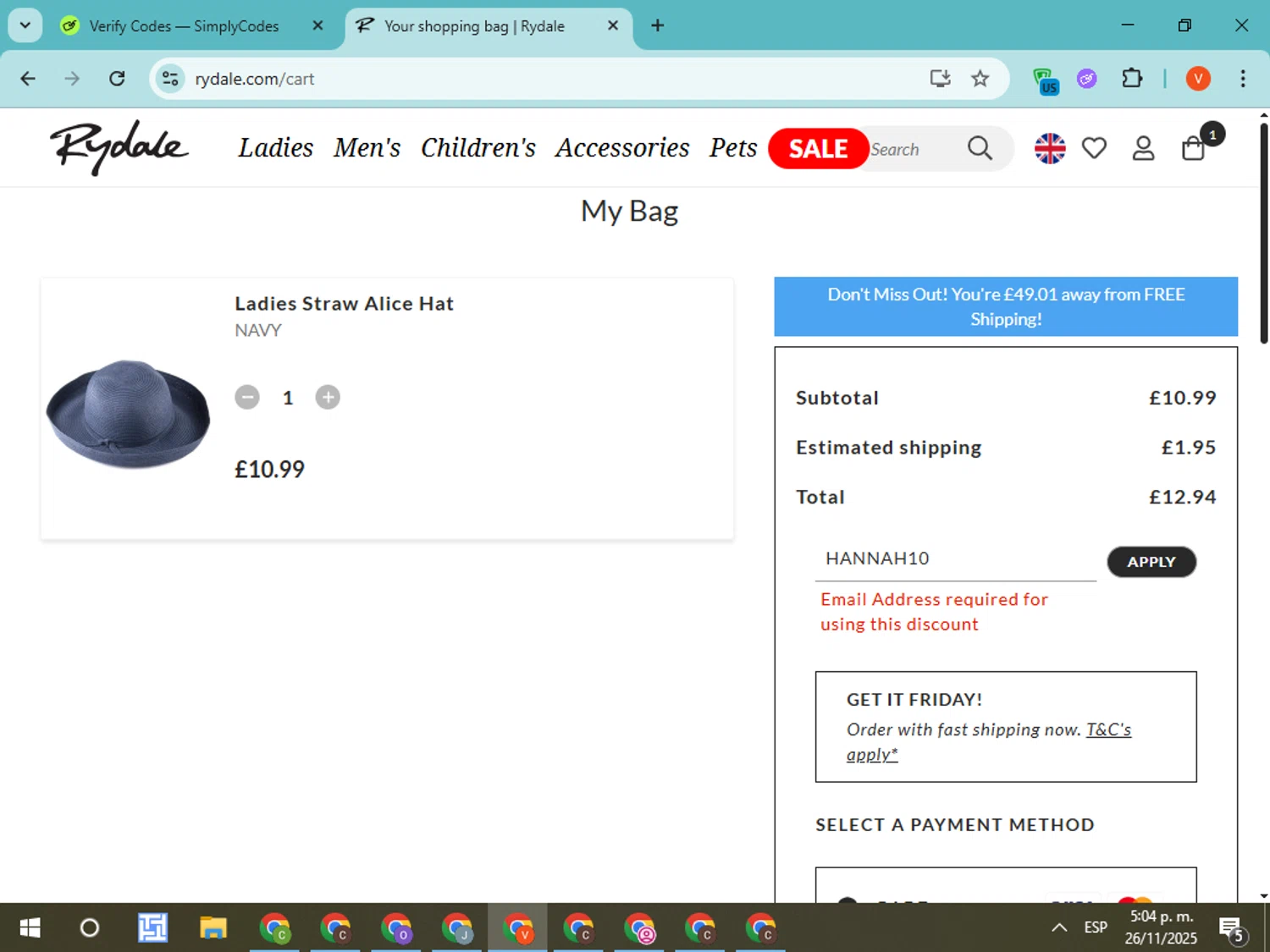This screenshot has width=1270, height=952.
Task: Go back to previous page
Action: tap(28, 79)
